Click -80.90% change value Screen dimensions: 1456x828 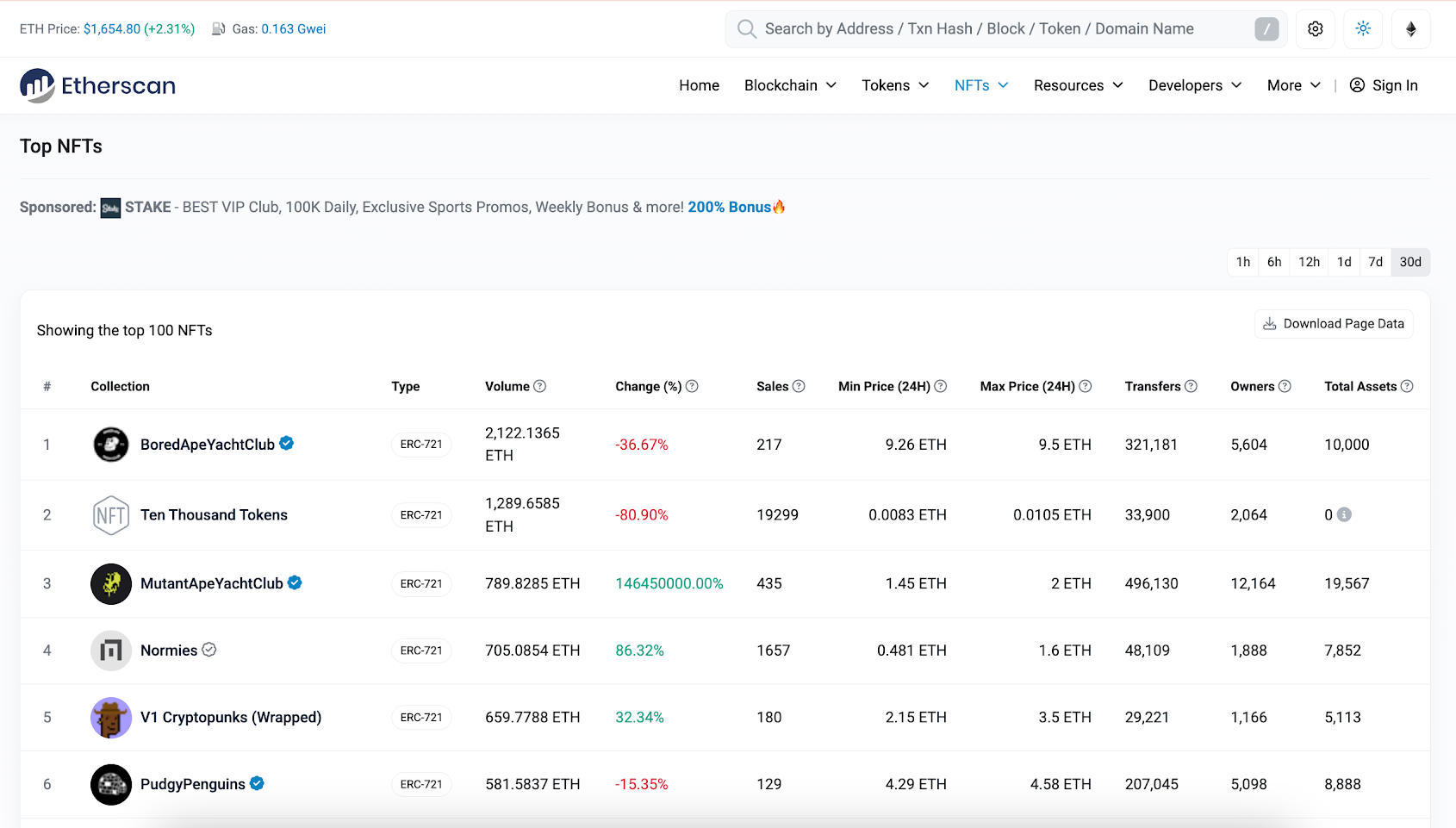point(642,515)
